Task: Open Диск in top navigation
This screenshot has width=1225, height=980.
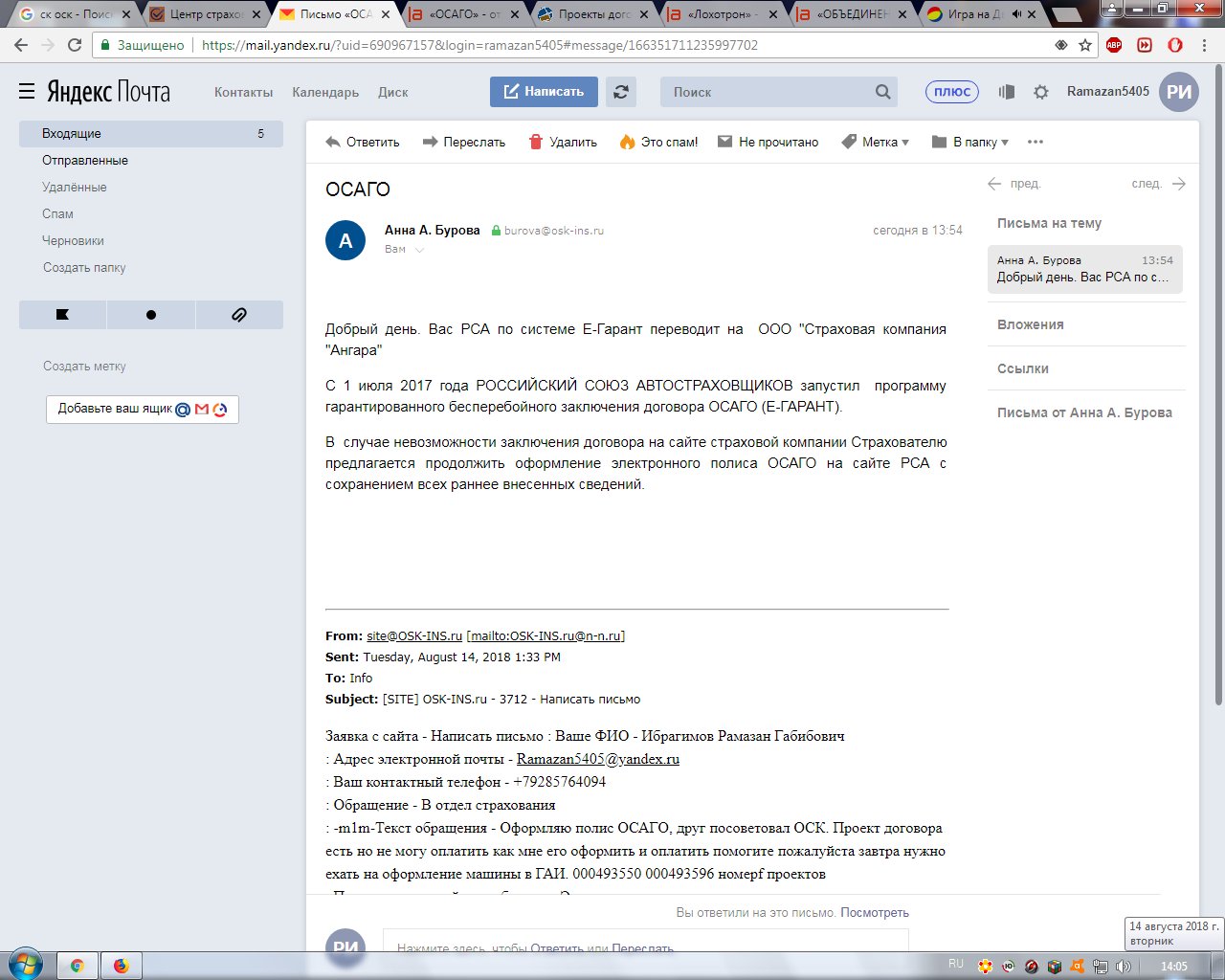Action: (392, 92)
